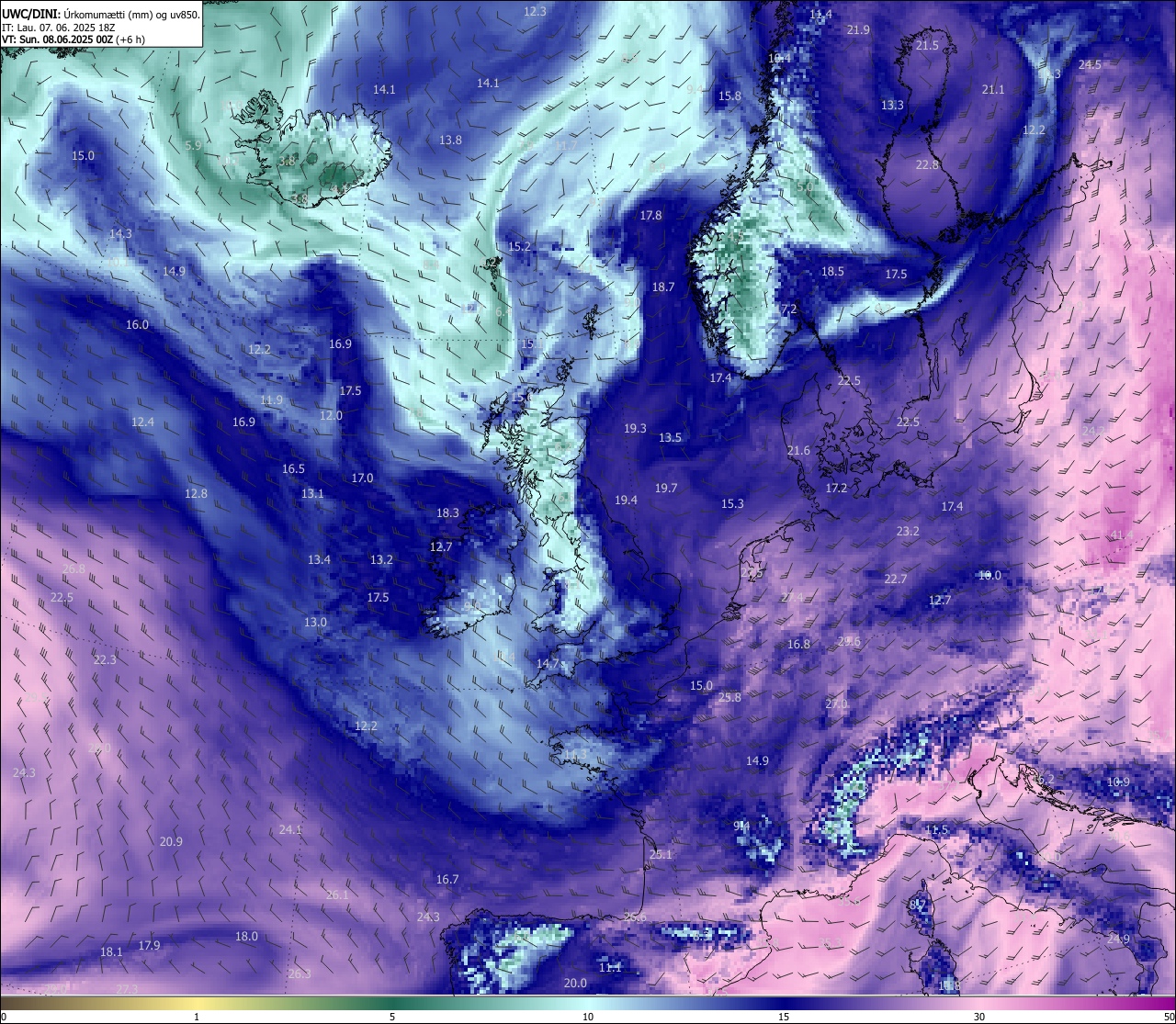
Task: Click the map value 22.8
Action: click(927, 164)
